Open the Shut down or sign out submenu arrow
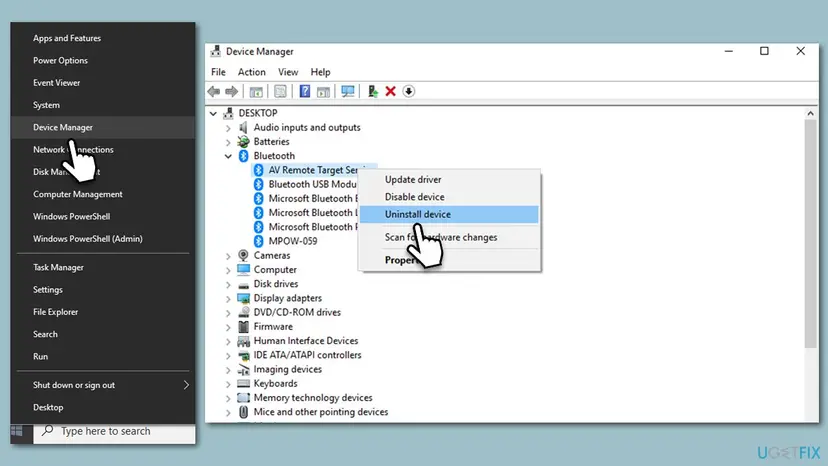This screenshot has height=466, width=828. tap(186, 385)
